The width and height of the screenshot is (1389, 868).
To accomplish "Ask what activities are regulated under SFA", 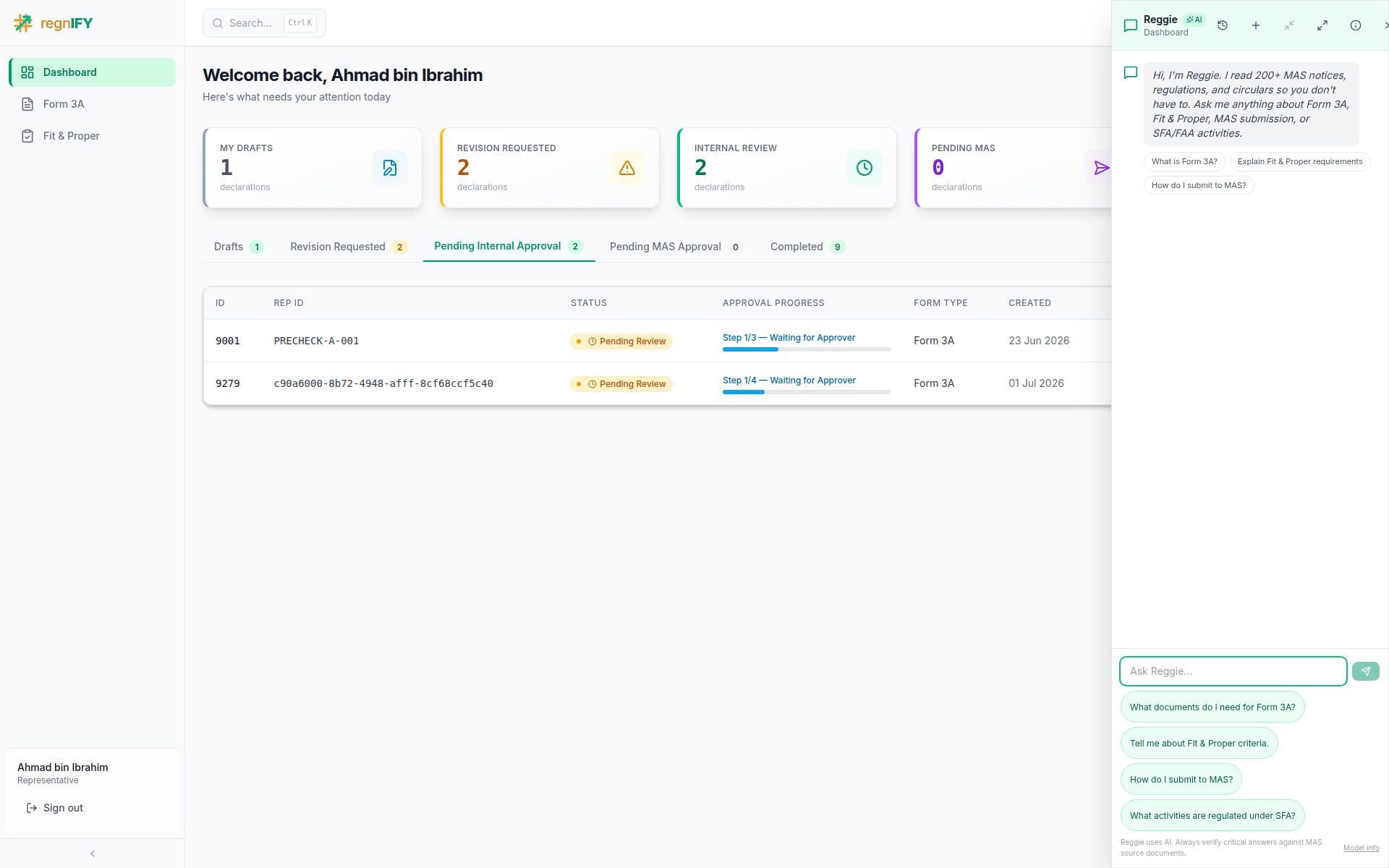I will 1212,816.
